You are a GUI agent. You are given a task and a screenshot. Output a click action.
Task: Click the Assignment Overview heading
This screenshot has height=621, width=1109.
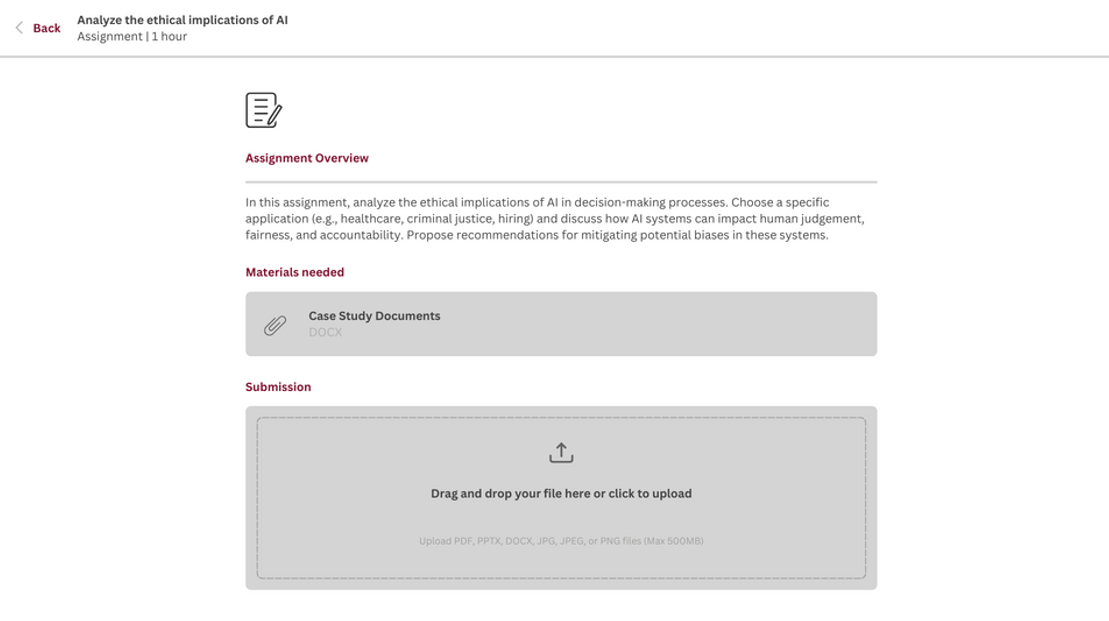[x=307, y=158]
